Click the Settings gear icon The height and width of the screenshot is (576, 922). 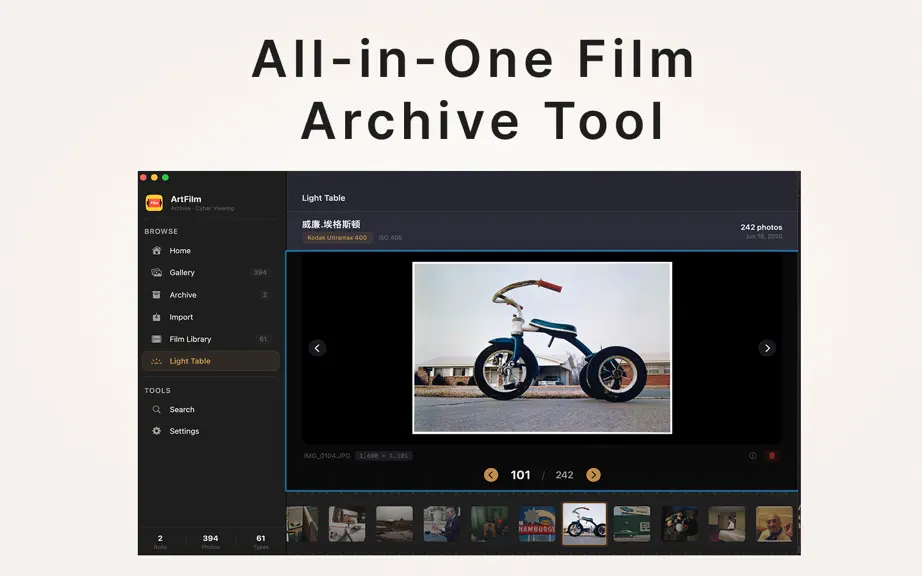click(156, 431)
